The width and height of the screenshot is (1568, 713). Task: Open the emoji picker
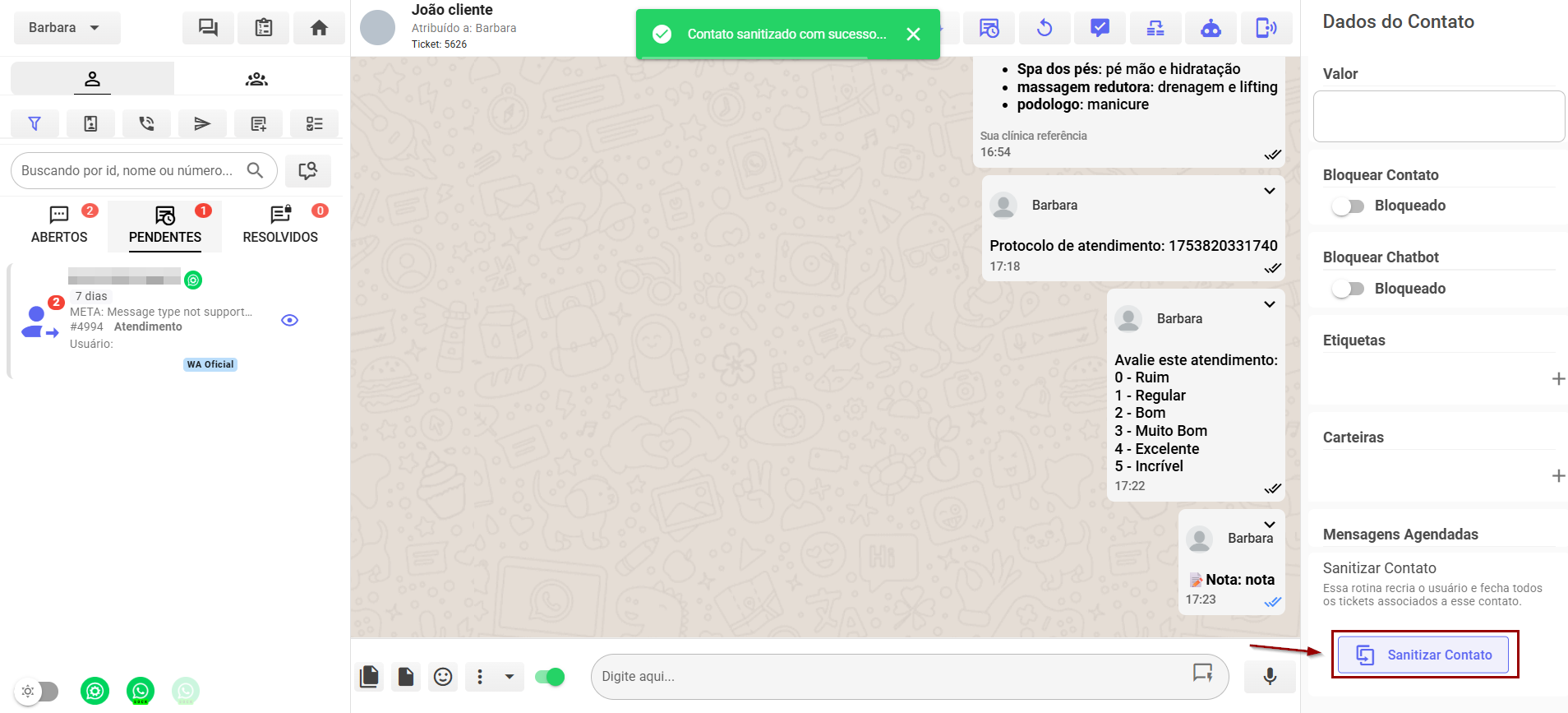click(x=443, y=677)
